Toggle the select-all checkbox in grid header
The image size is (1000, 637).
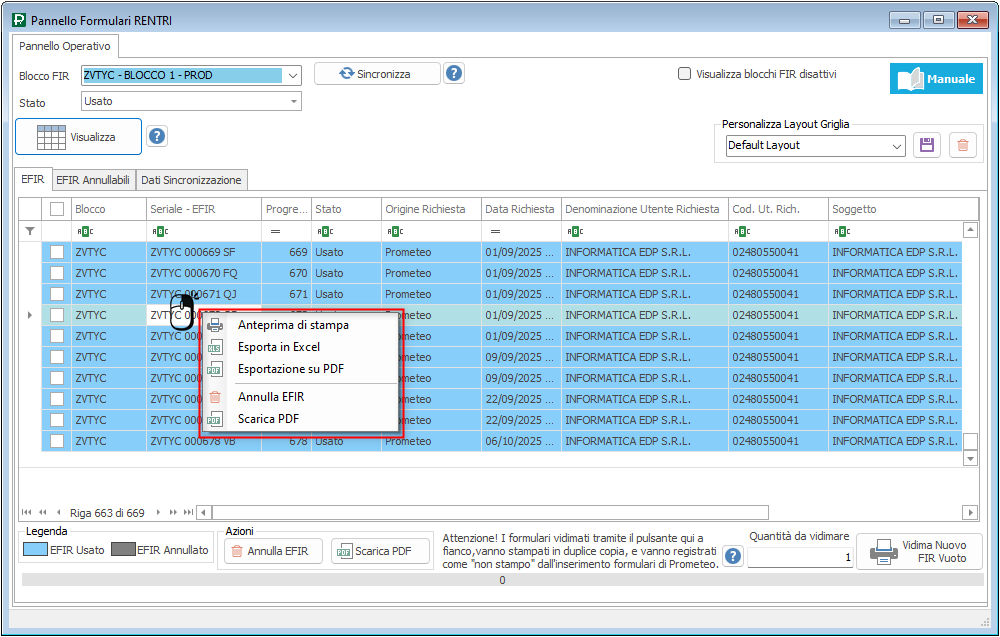click(x=57, y=209)
